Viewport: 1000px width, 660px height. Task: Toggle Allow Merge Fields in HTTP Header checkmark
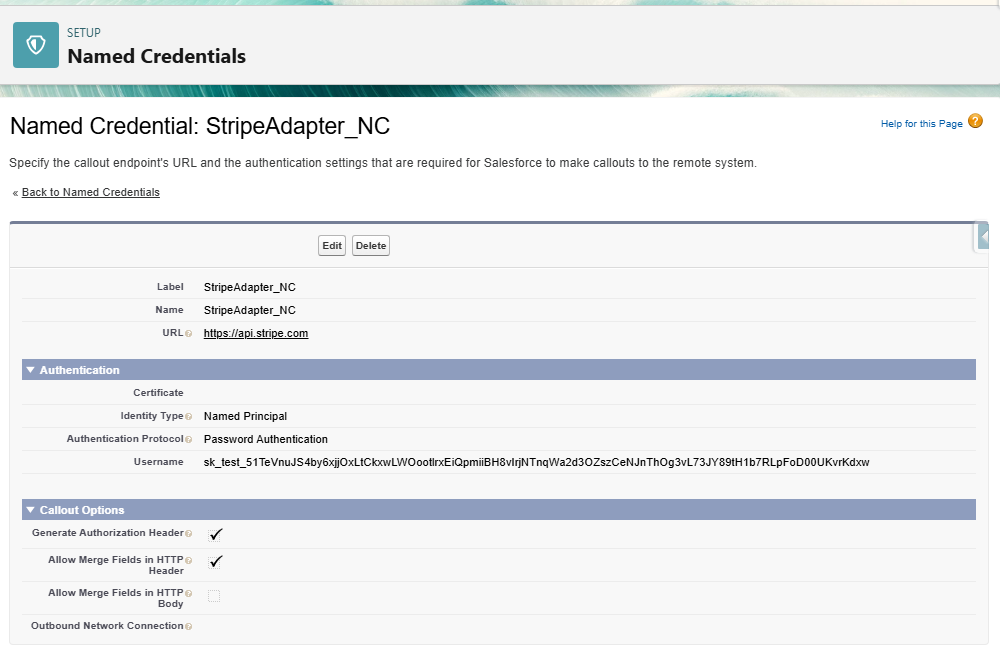216,562
